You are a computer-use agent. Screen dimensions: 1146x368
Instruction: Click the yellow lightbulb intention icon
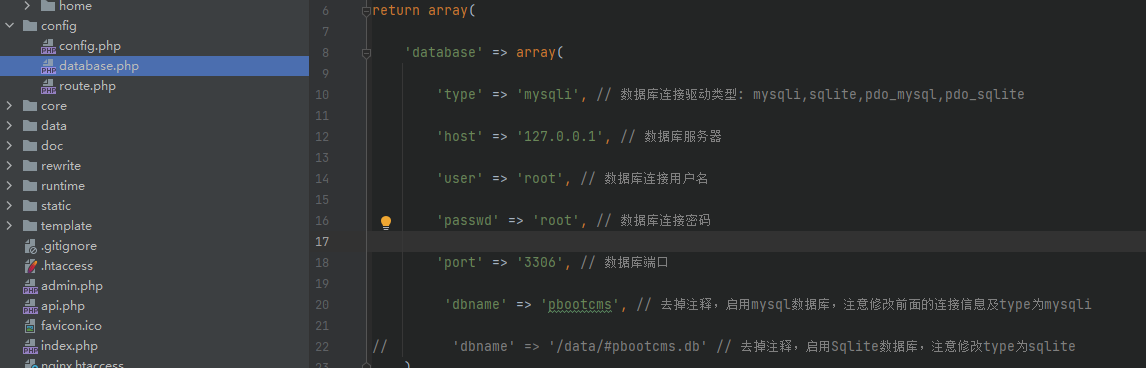(386, 223)
